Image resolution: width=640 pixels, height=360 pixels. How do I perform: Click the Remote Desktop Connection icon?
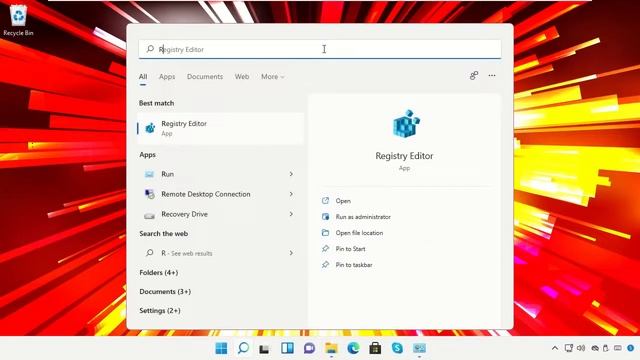click(x=149, y=194)
